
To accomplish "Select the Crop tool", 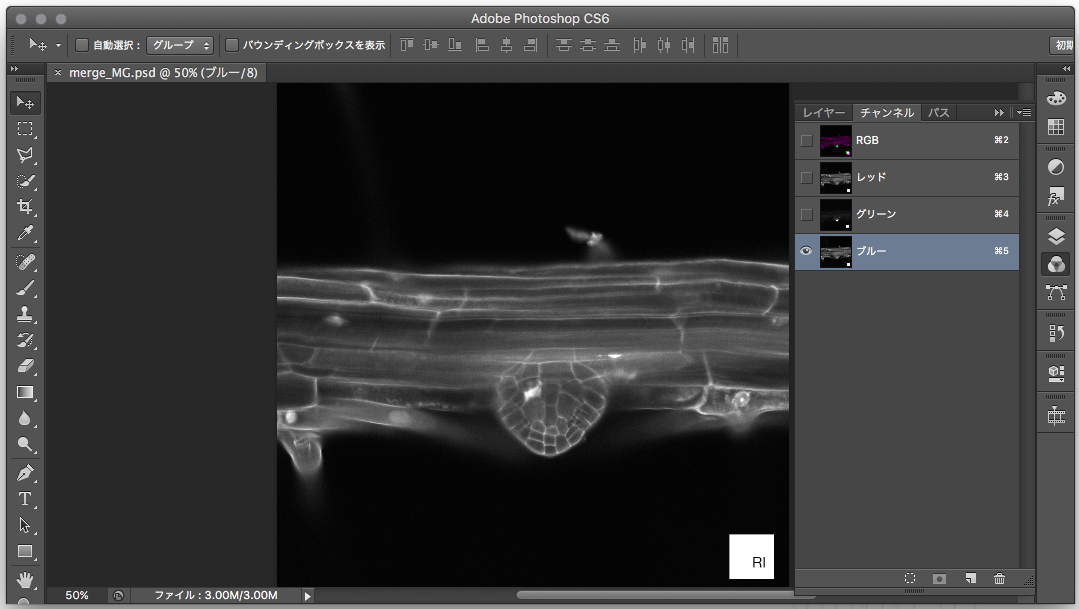I will point(25,207).
